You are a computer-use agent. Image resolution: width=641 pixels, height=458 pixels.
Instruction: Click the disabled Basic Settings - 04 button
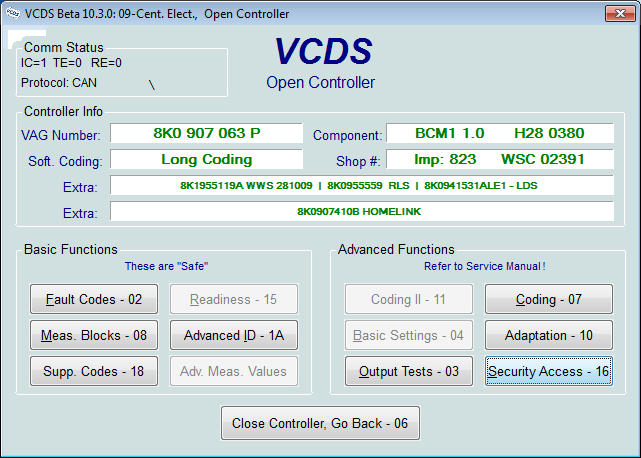[409, 336]
